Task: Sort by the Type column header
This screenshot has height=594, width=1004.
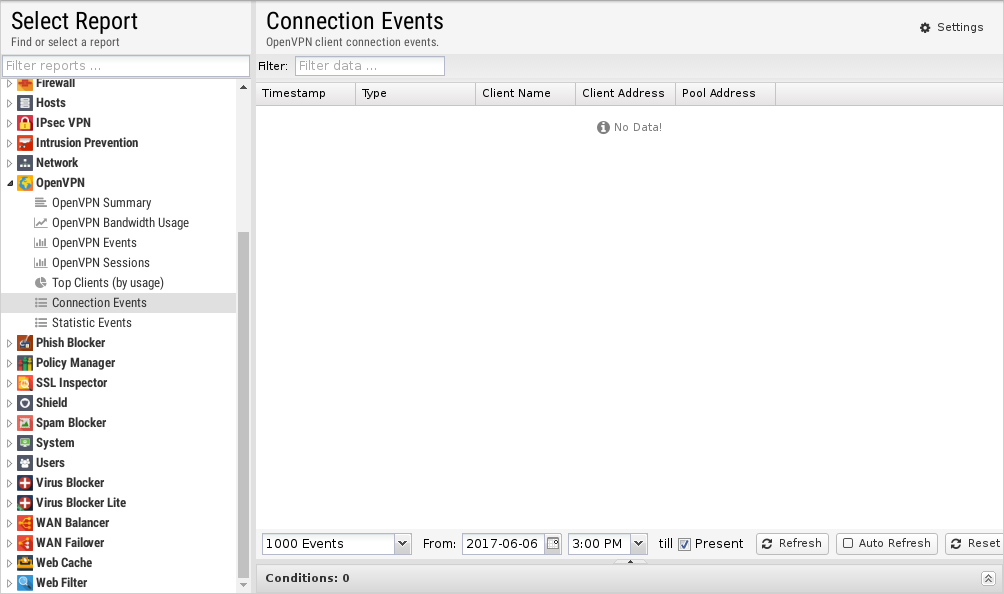Action: pos(415,93)
